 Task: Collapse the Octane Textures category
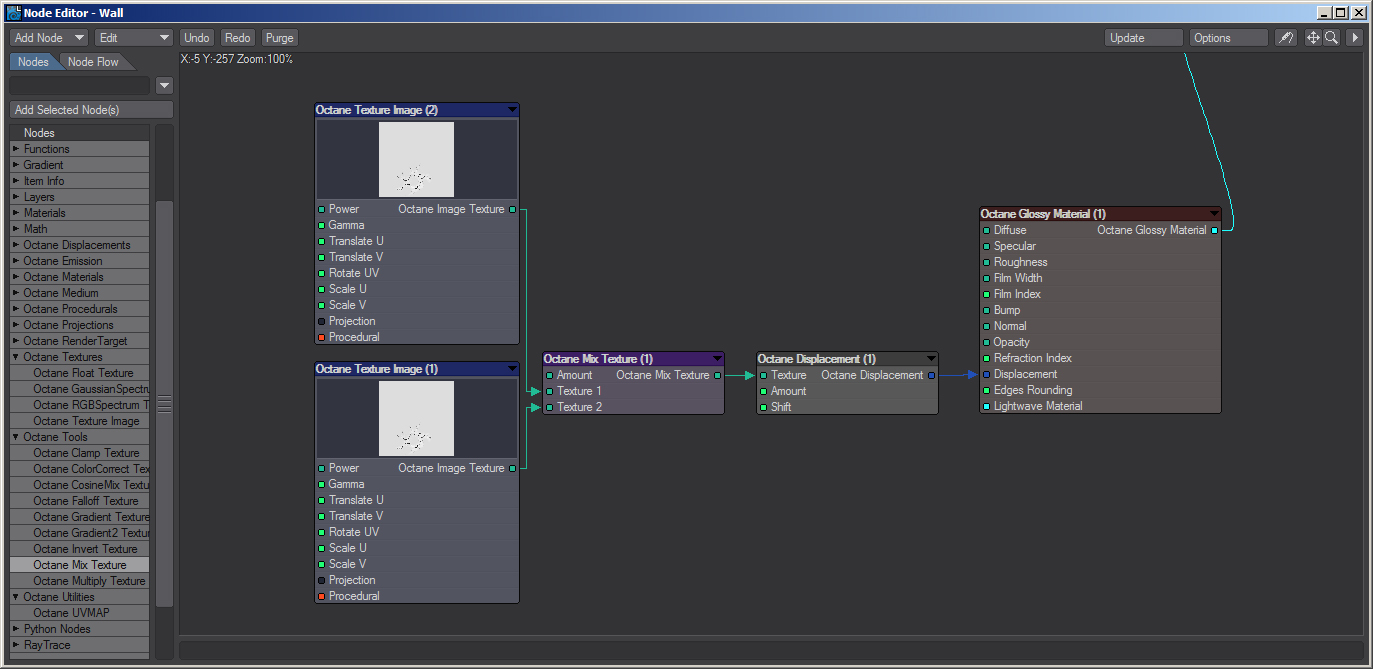pyautogui.click(x=16, y=357)
